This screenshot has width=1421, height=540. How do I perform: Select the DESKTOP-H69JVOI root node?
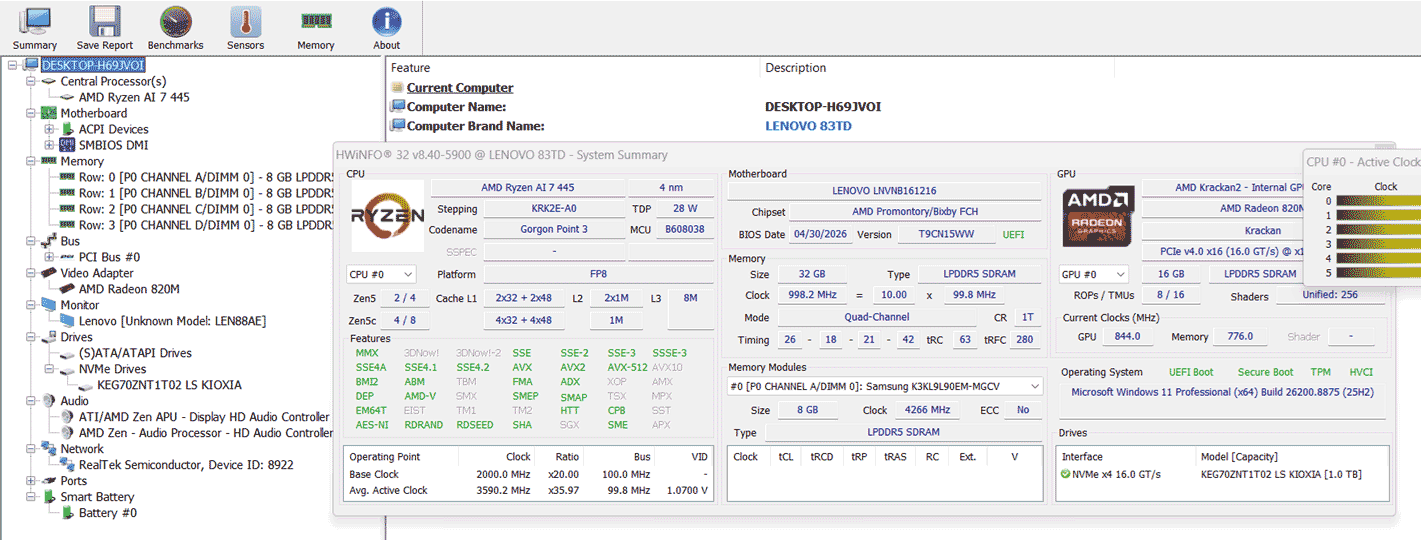(x=93, y=65)
